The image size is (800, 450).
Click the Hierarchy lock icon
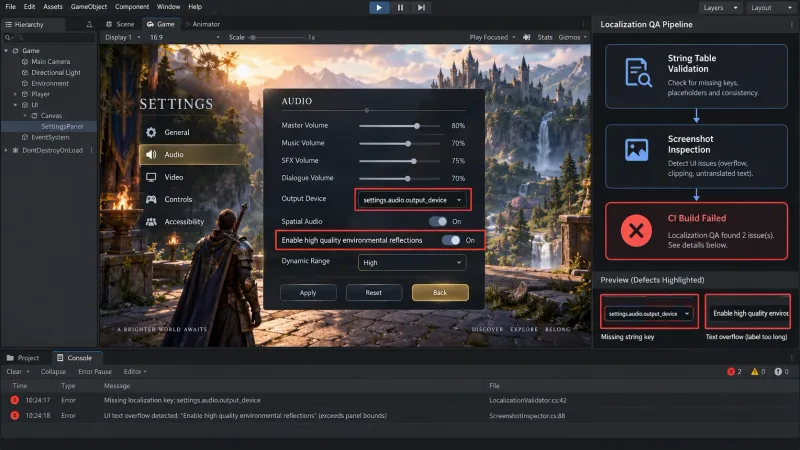tap(89, 24)
